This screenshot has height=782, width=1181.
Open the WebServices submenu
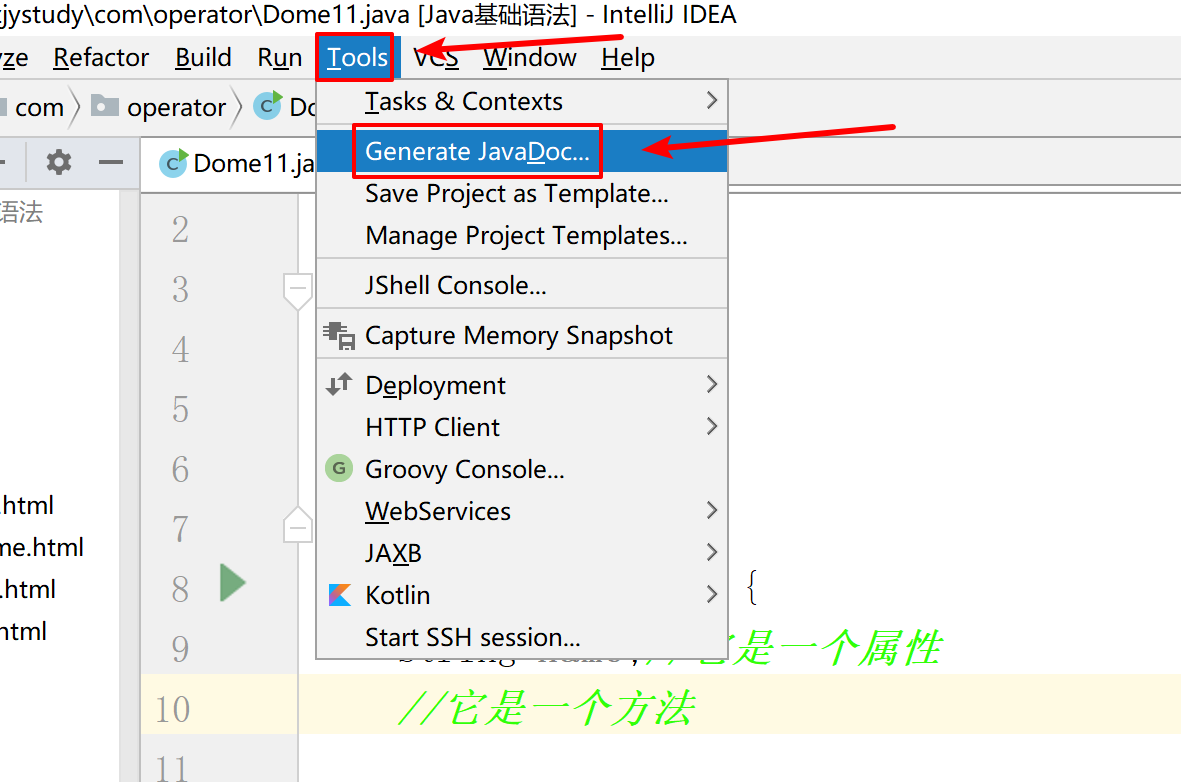pyautogui.click(x=522, y=512)
